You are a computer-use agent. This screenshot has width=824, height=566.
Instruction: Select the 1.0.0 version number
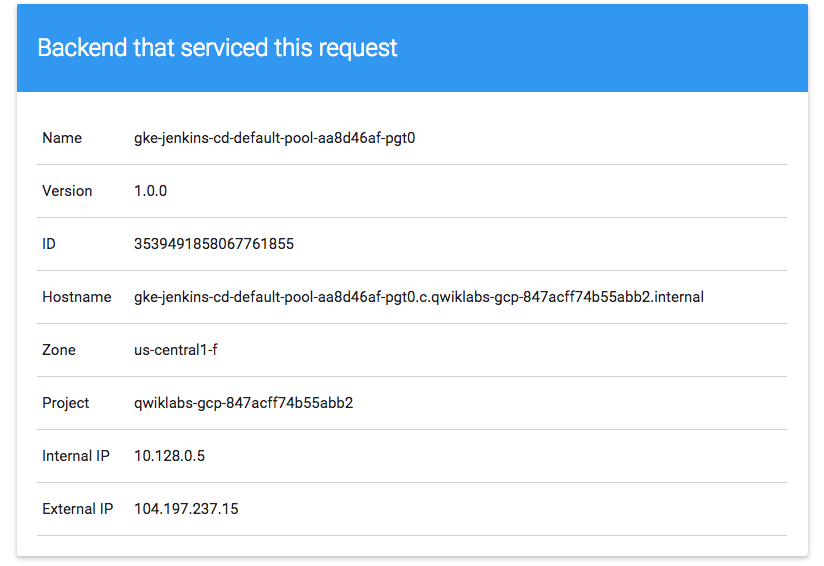[150, 191]
